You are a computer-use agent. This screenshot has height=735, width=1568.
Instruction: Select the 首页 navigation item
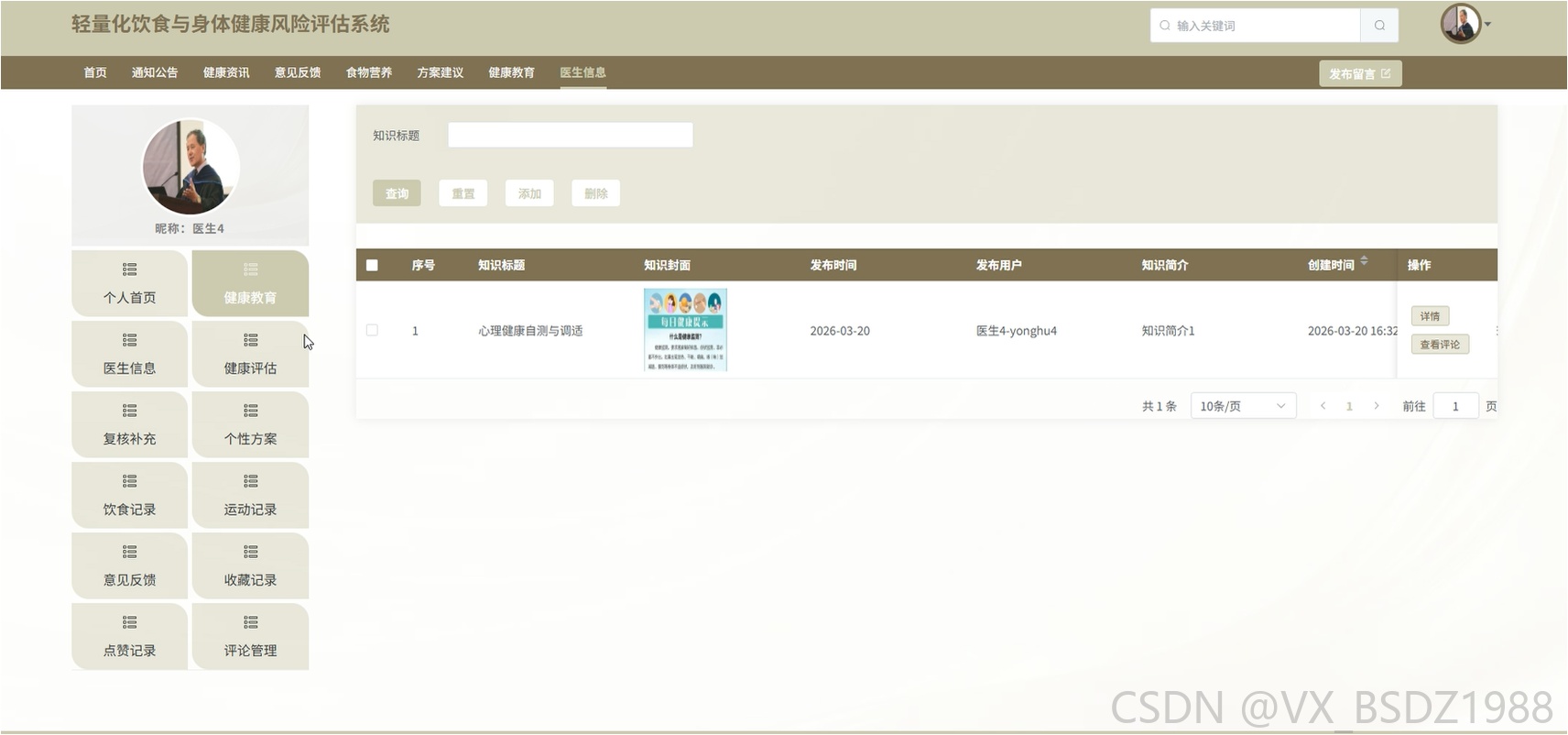point(95,72)
